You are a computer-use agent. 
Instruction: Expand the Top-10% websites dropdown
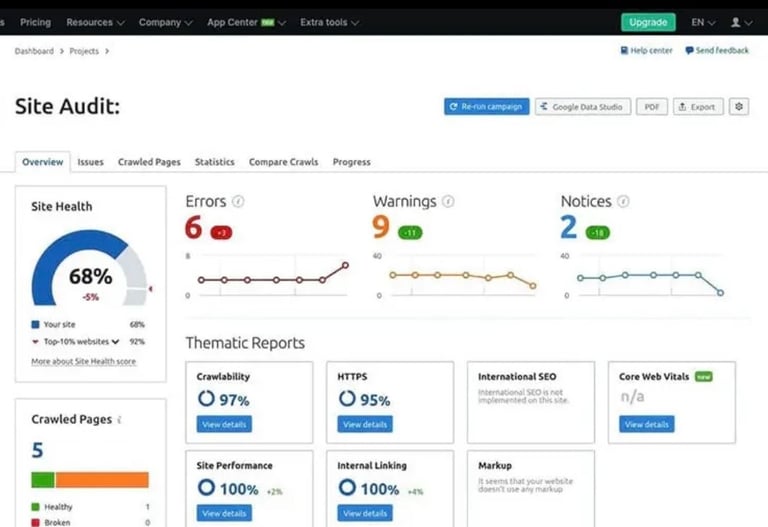click(115, 342)
